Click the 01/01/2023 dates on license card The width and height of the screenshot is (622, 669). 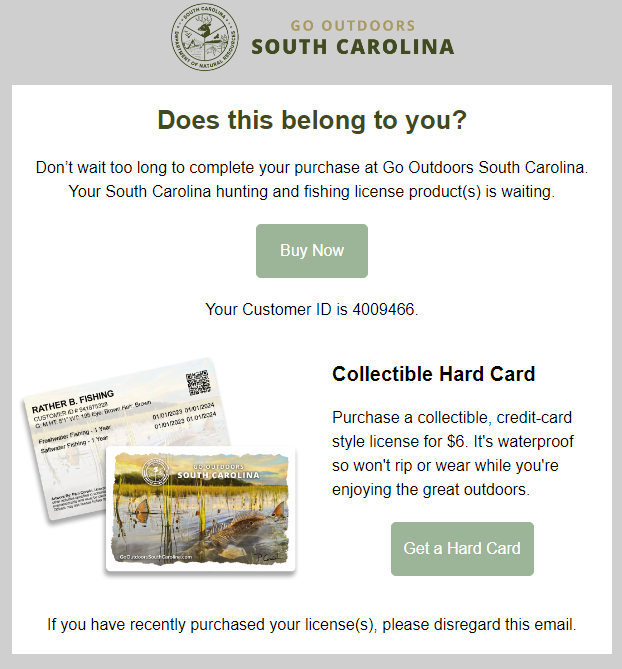tap(168, 419)
